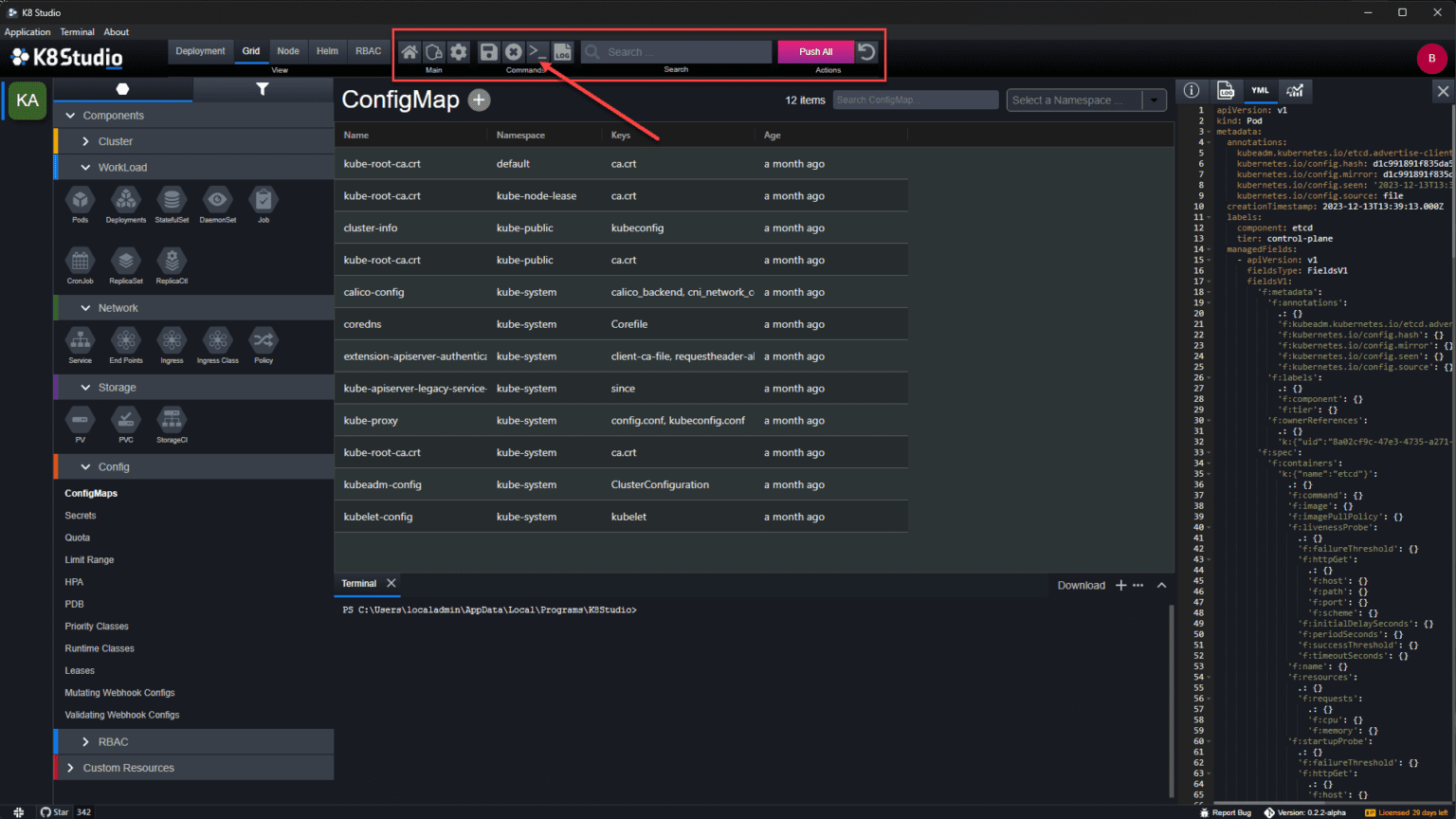1456x819 pixels.
Task: Open the Log viewer icon in Commands group
Action: pyautogui.click(x=563, y=51)
